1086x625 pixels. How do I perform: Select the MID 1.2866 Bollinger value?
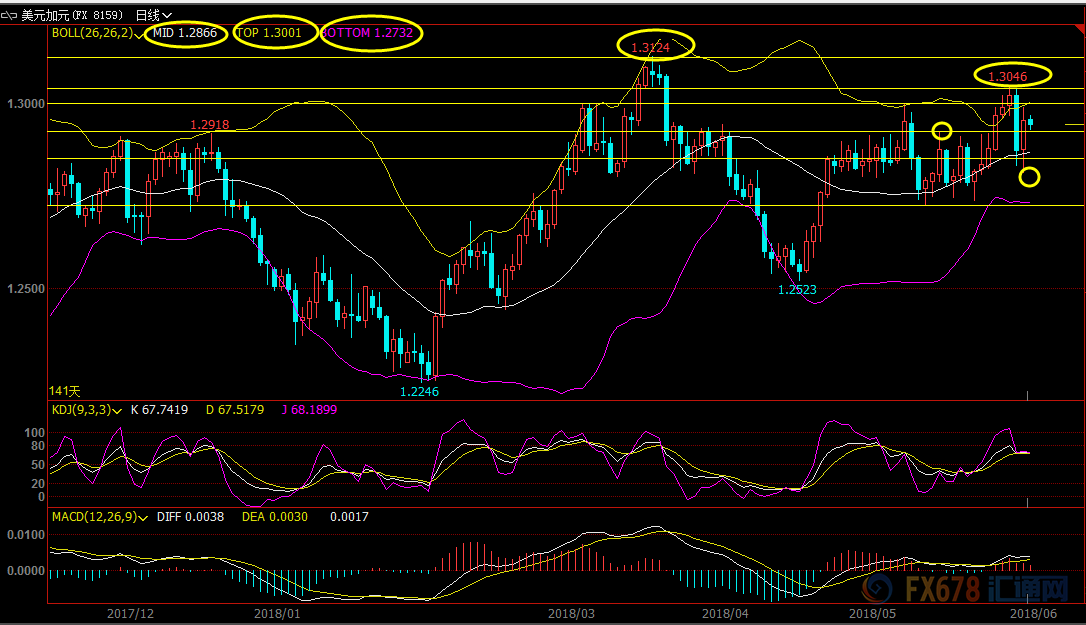point(185,33)
